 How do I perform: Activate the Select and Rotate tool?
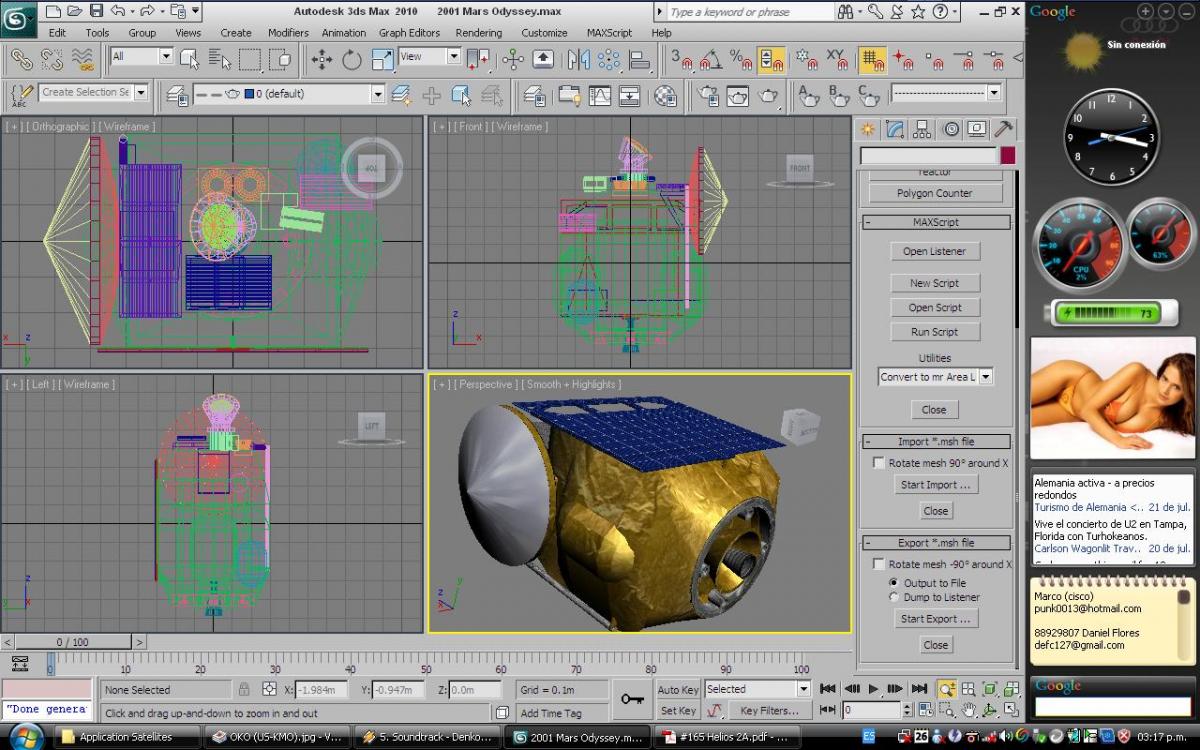[352, 59]
